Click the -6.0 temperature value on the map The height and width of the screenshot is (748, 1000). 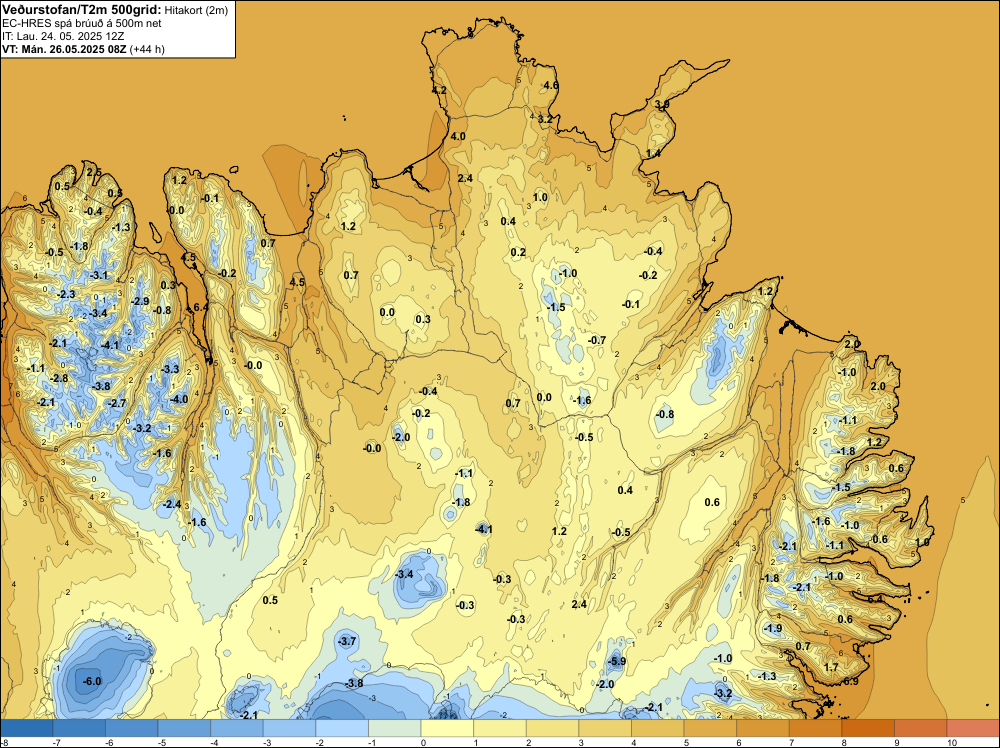92,681
